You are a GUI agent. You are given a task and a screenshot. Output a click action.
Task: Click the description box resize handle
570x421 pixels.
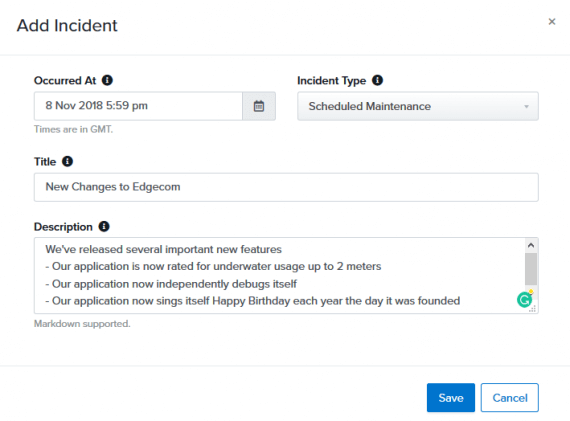coord(533,309)
